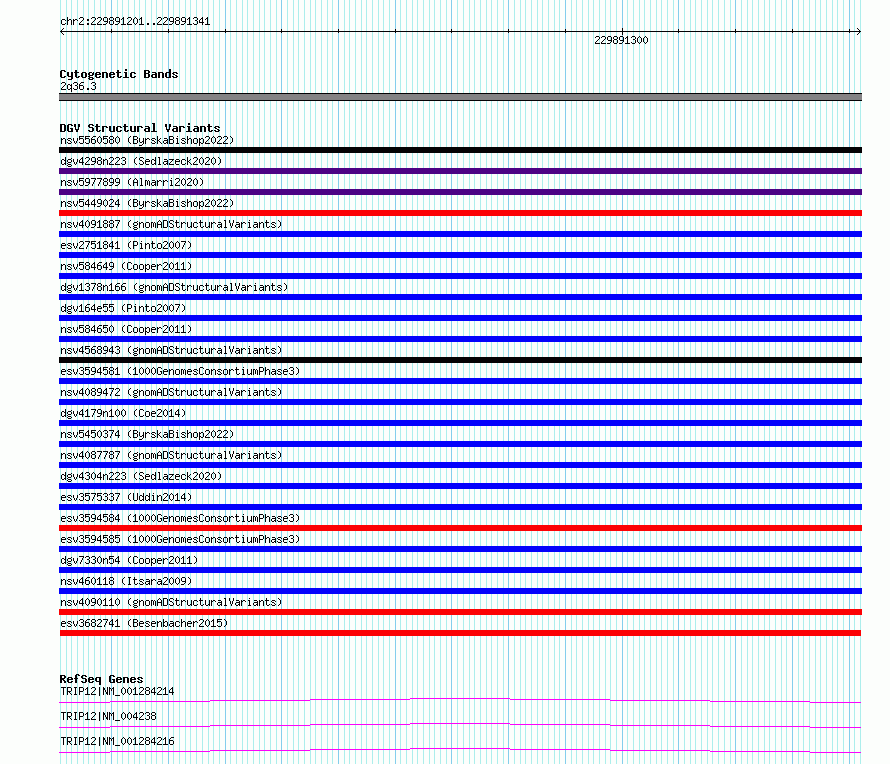Click the nsv4568943 (gnomADStructuralVariants) label
Screen dimensions: 890x764
tap(171, 350)
